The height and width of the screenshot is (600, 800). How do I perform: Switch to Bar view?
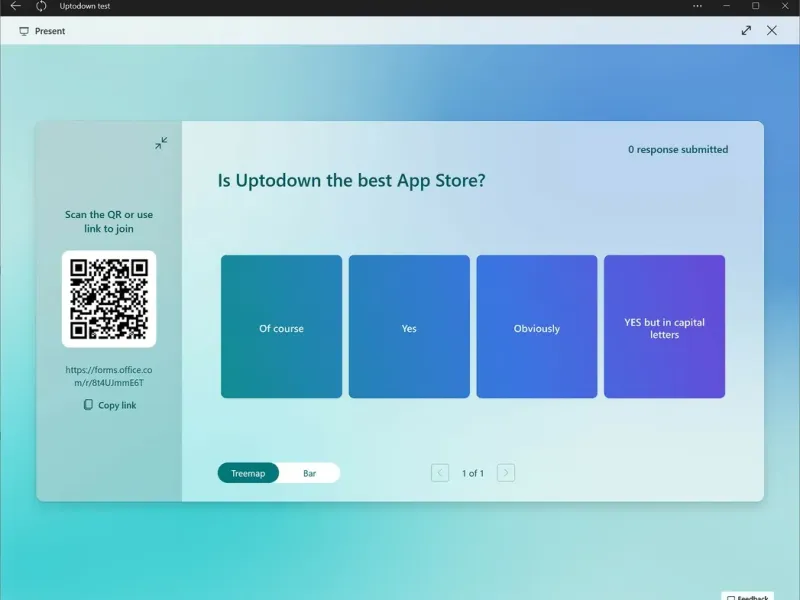[x=310, y=473]
